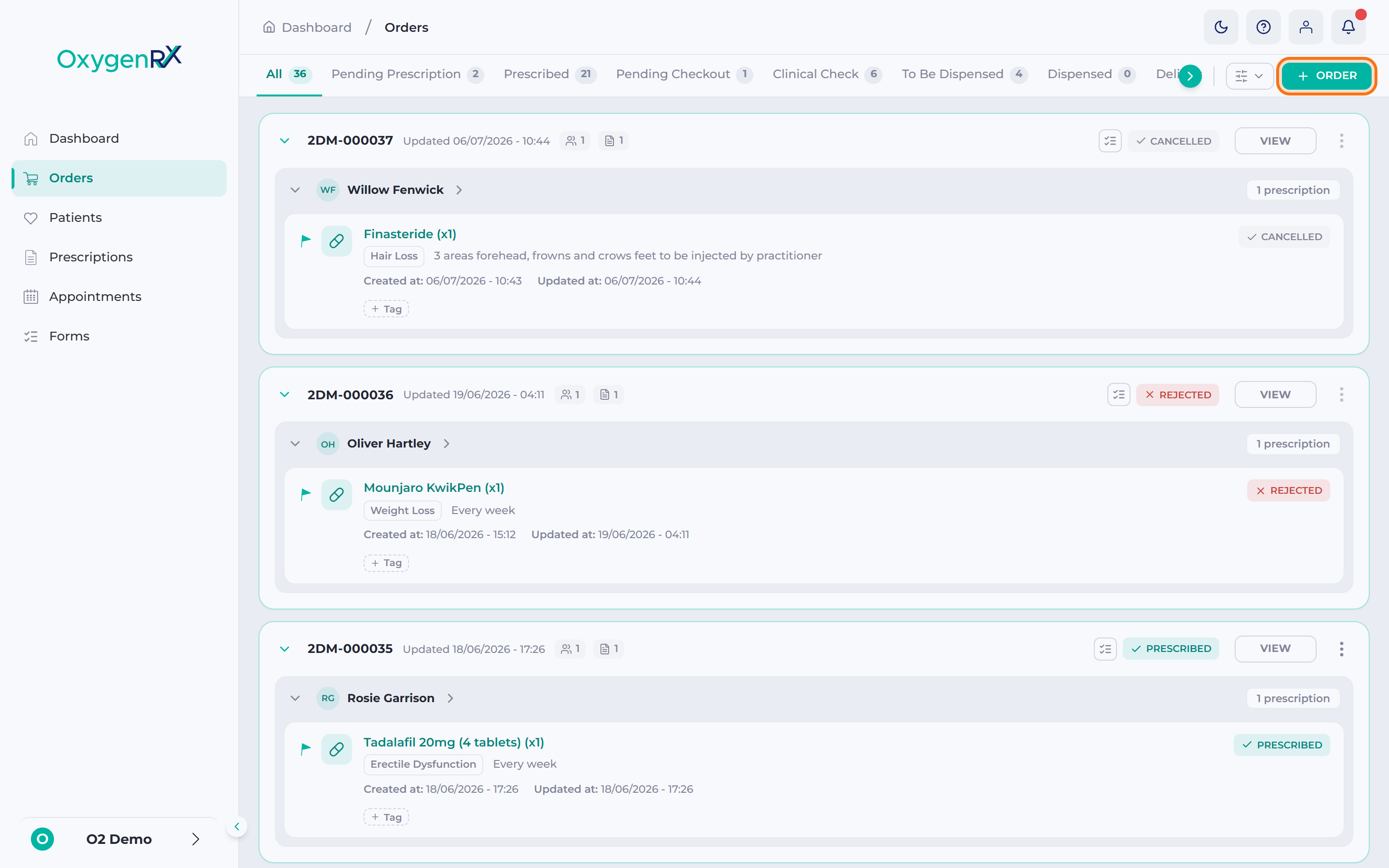Open the filter settings dropdown
The height and width of the screenshot is (868, 1389).
click(1249, 76)
